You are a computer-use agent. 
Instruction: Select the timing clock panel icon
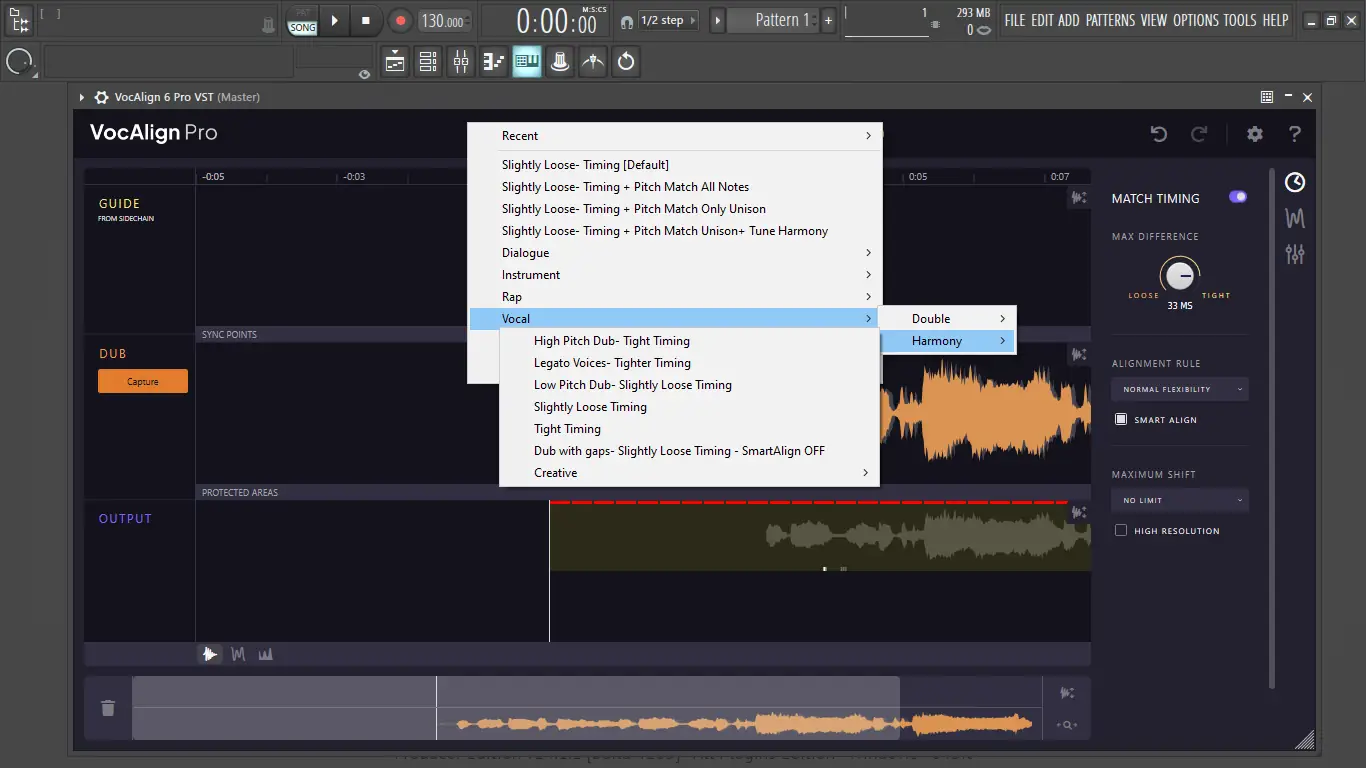point(1295,182)
